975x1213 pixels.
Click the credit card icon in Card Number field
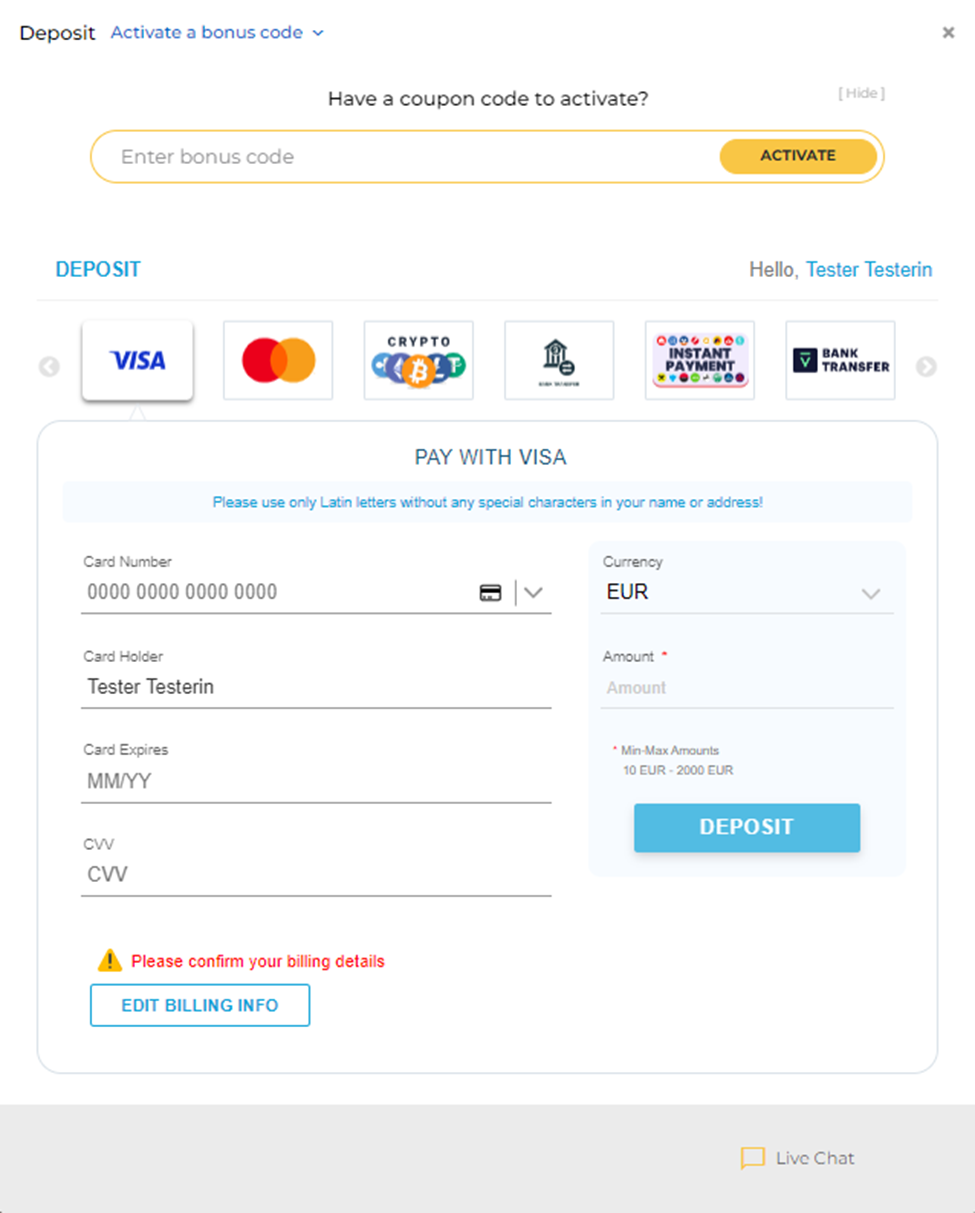point(490,593)
